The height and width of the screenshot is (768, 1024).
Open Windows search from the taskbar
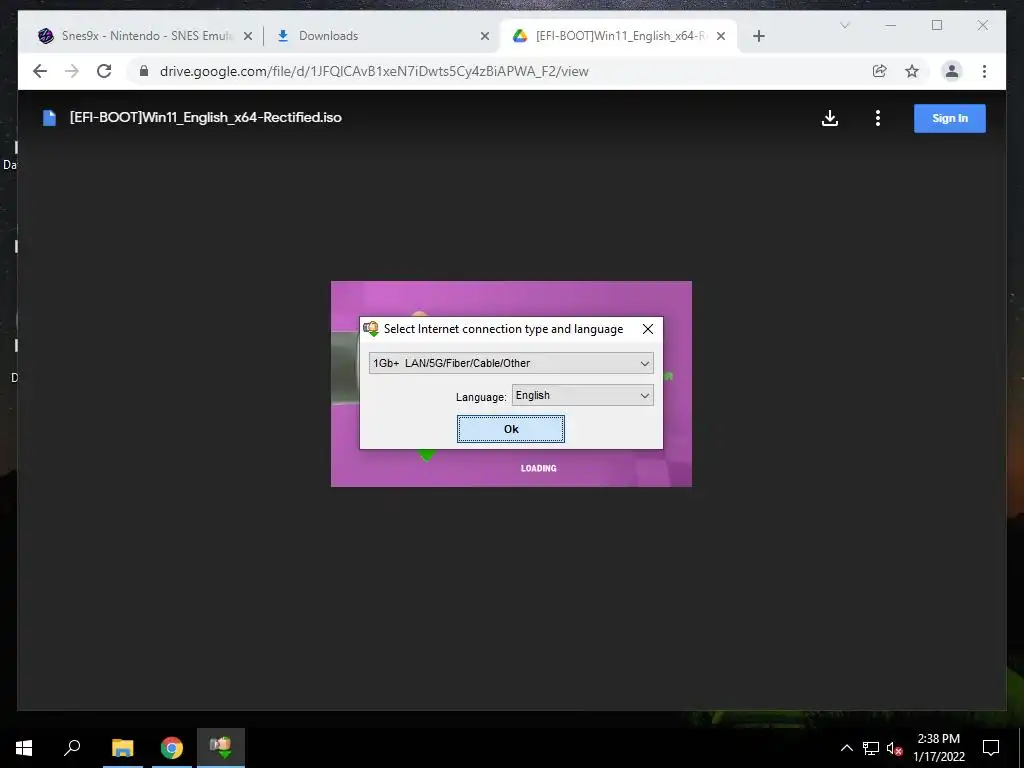point(72,748)
